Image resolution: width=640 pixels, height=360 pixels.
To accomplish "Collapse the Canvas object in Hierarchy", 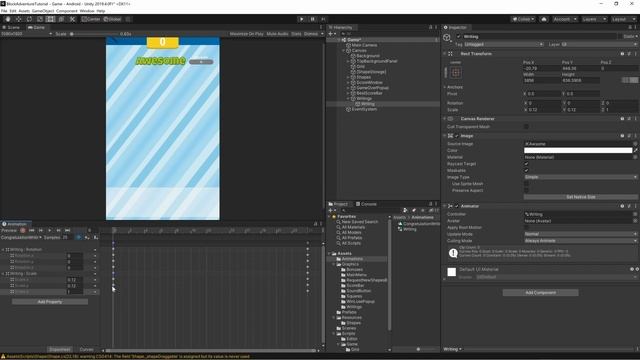I will coord(344,51).
